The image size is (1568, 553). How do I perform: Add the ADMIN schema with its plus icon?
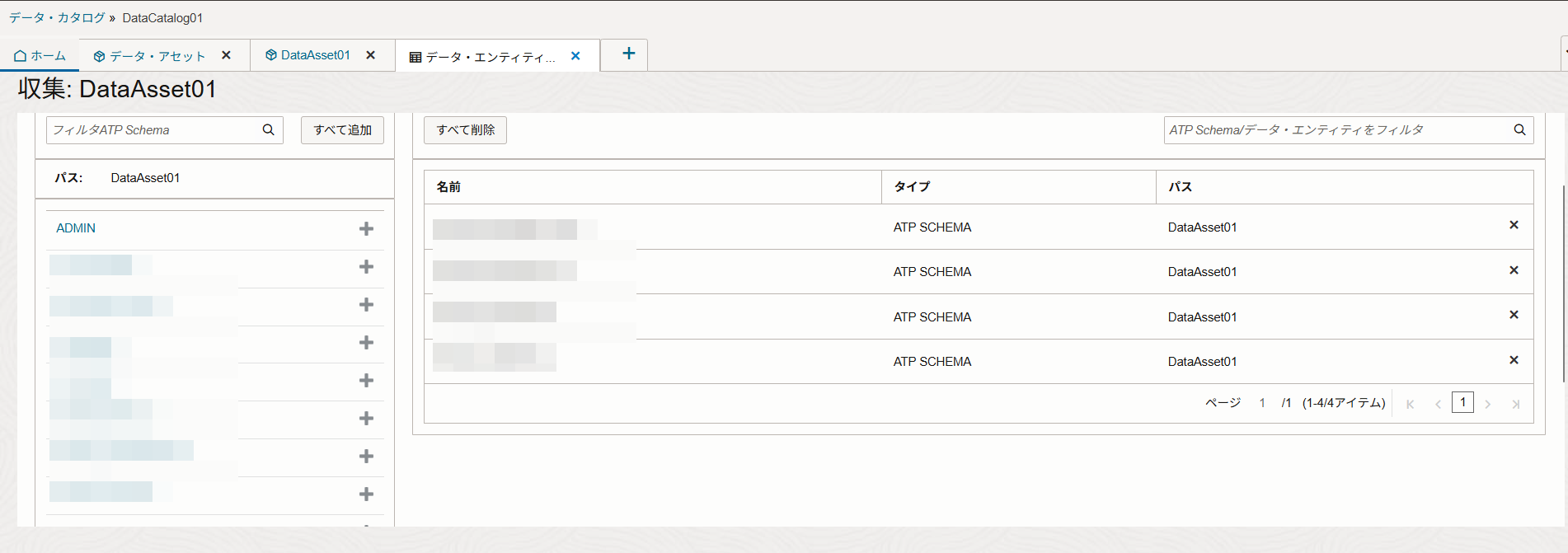coord(367,229)
